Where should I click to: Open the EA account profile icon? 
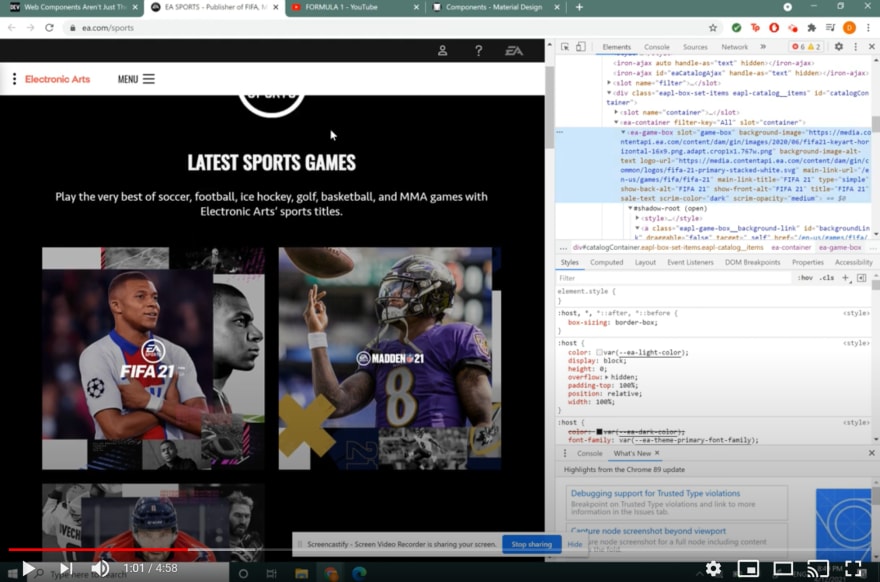[x=442, y=51]
